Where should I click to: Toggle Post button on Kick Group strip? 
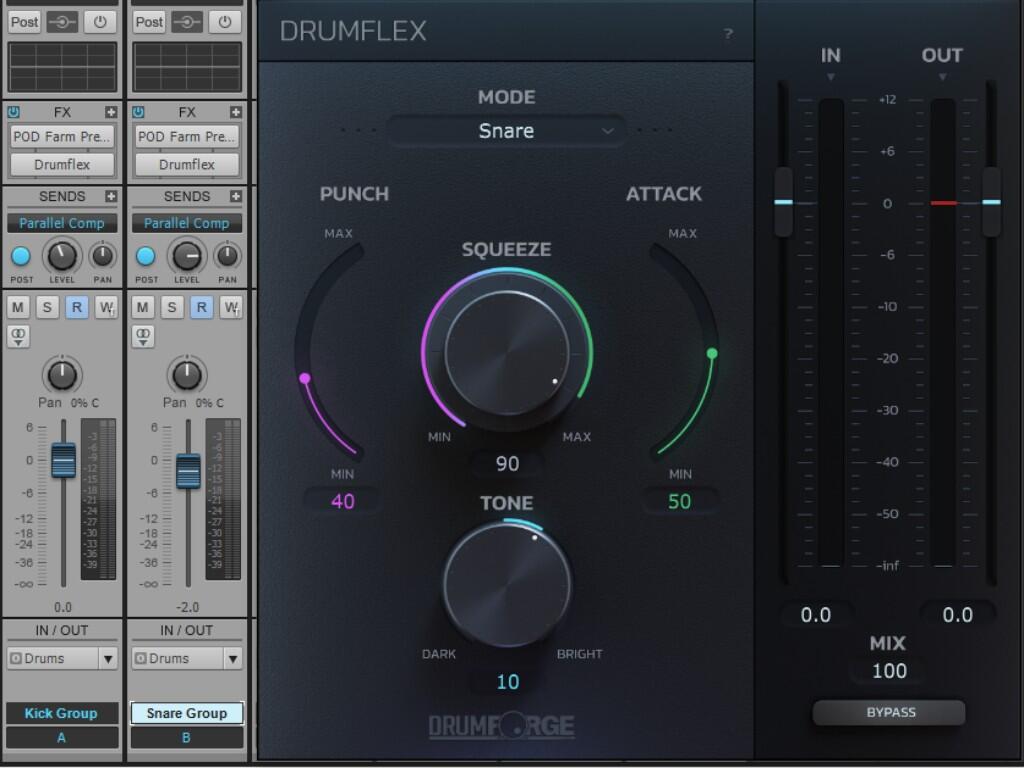tap(25, 22)
